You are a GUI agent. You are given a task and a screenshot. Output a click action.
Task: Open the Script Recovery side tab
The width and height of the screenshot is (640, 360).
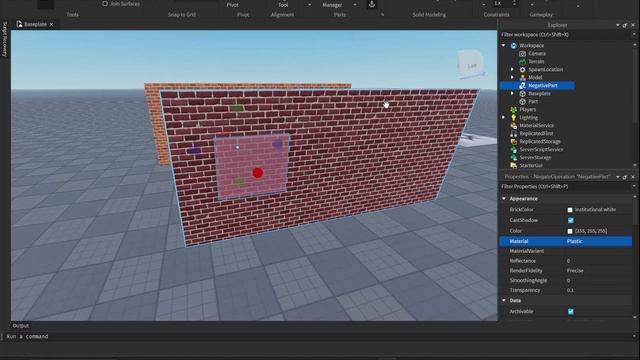5,39
